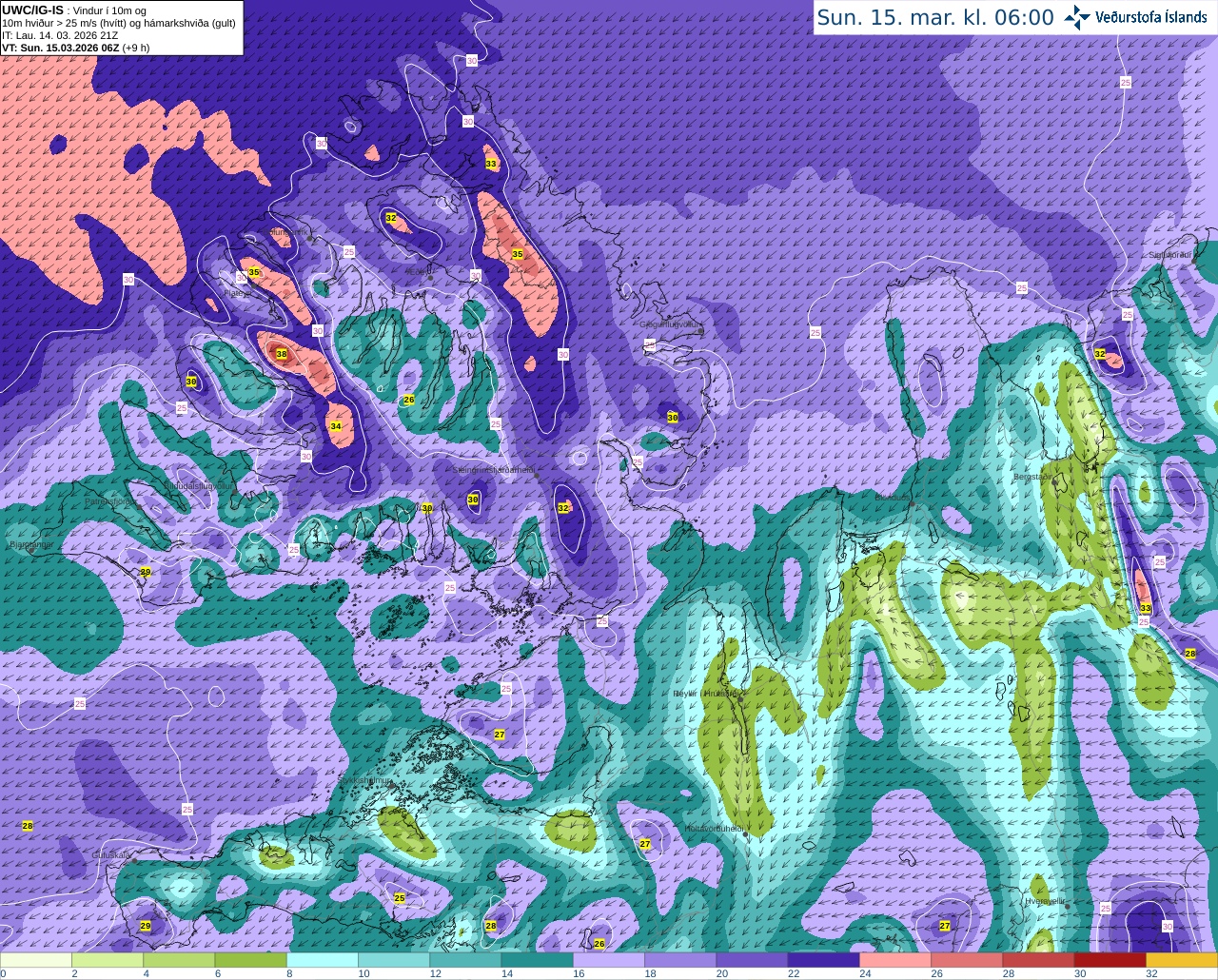1218x980 pixels.
Task: Pick the legend swatch between 26 and 28
Action: click(x=966, y=960)
